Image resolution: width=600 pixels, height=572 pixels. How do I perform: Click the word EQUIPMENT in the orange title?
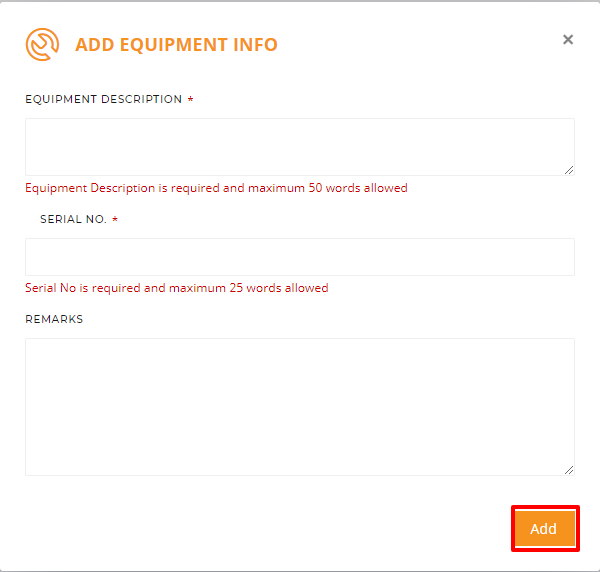pyautogui.click(x=174, y=45)
